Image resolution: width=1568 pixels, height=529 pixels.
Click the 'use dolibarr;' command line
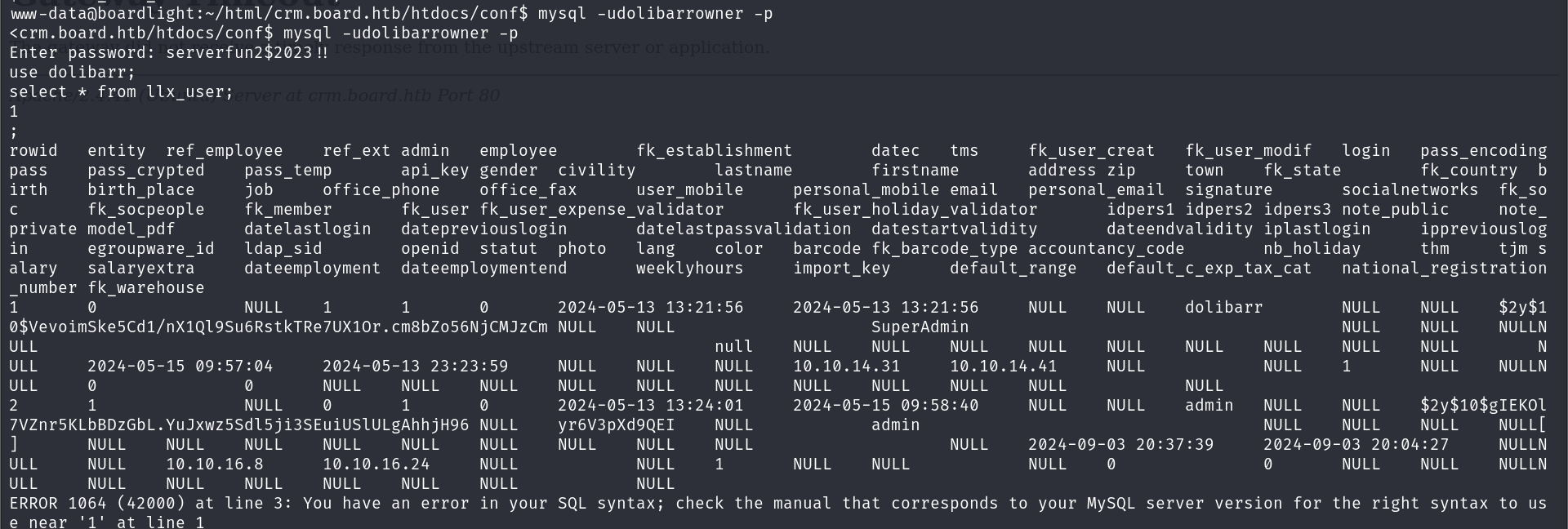[x=73, y=73]
